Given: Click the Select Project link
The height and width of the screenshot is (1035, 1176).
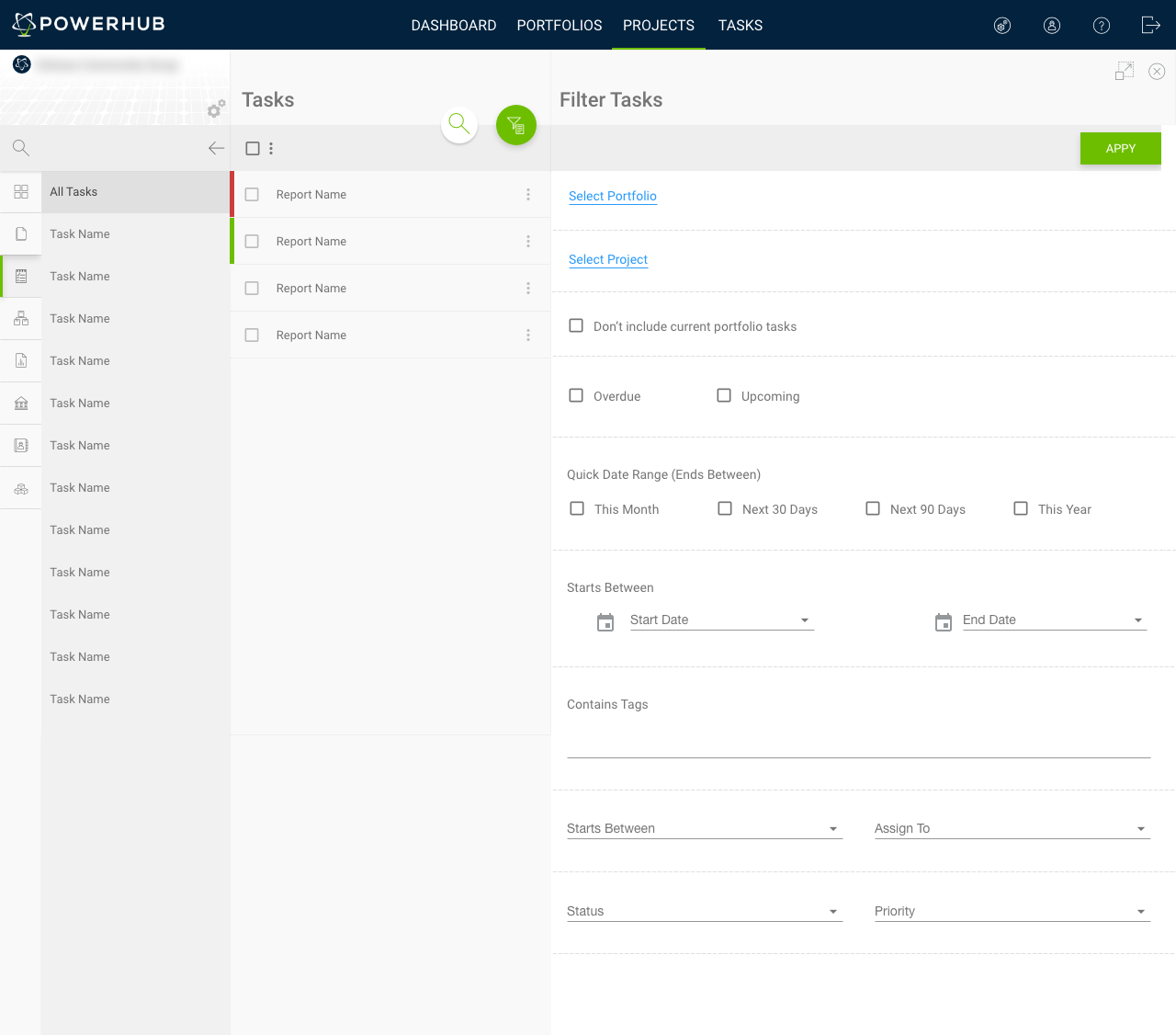Looking at the screenshot, I should [x=608, y=259].
